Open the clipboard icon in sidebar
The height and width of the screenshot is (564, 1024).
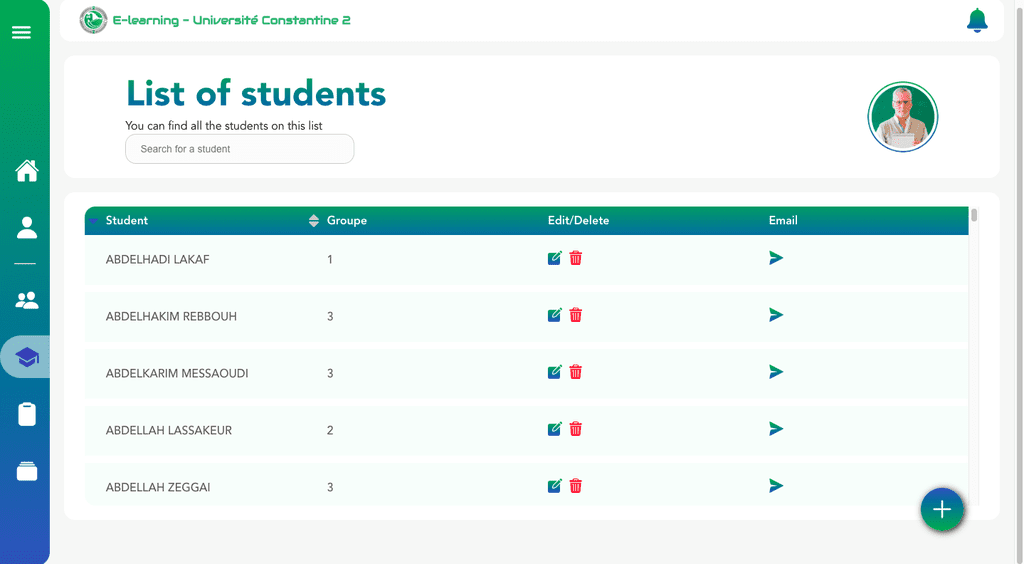point(27,414)
